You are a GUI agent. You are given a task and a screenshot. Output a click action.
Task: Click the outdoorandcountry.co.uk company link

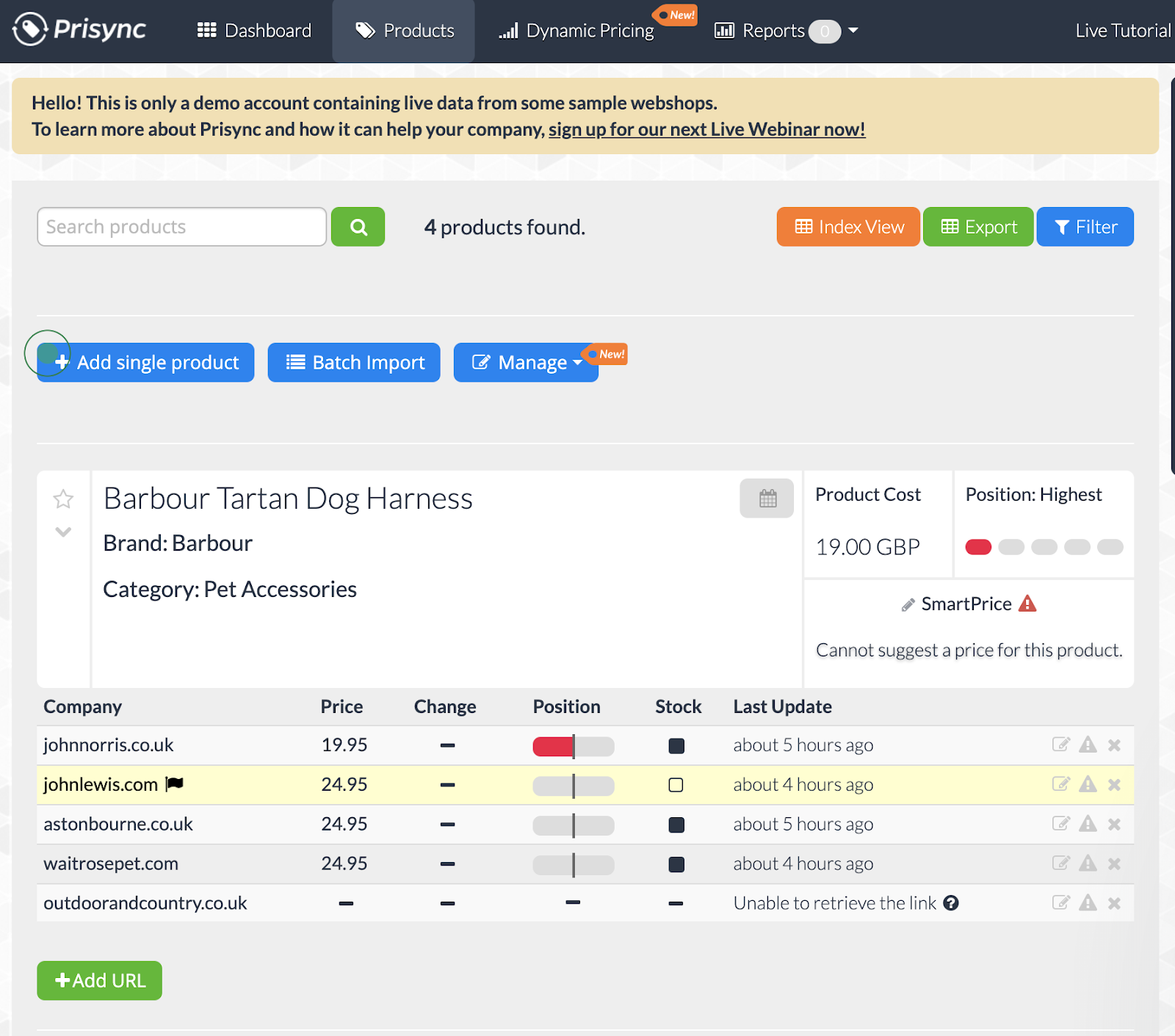(x=145, y=904)
